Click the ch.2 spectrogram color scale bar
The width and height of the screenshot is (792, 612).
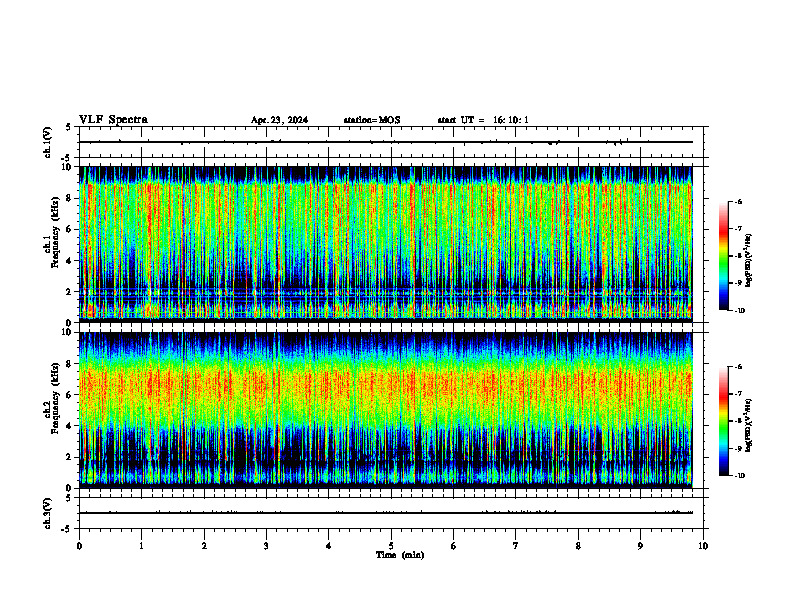pos(724,421)
